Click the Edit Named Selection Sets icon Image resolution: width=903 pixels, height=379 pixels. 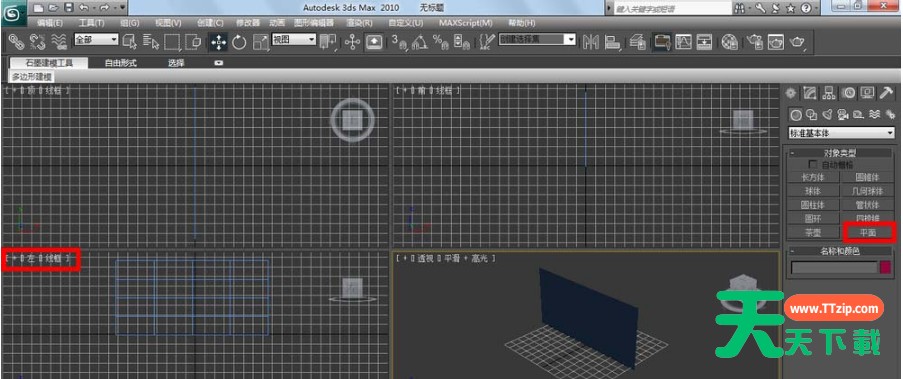pyautogui.click(x=487, y=41)
